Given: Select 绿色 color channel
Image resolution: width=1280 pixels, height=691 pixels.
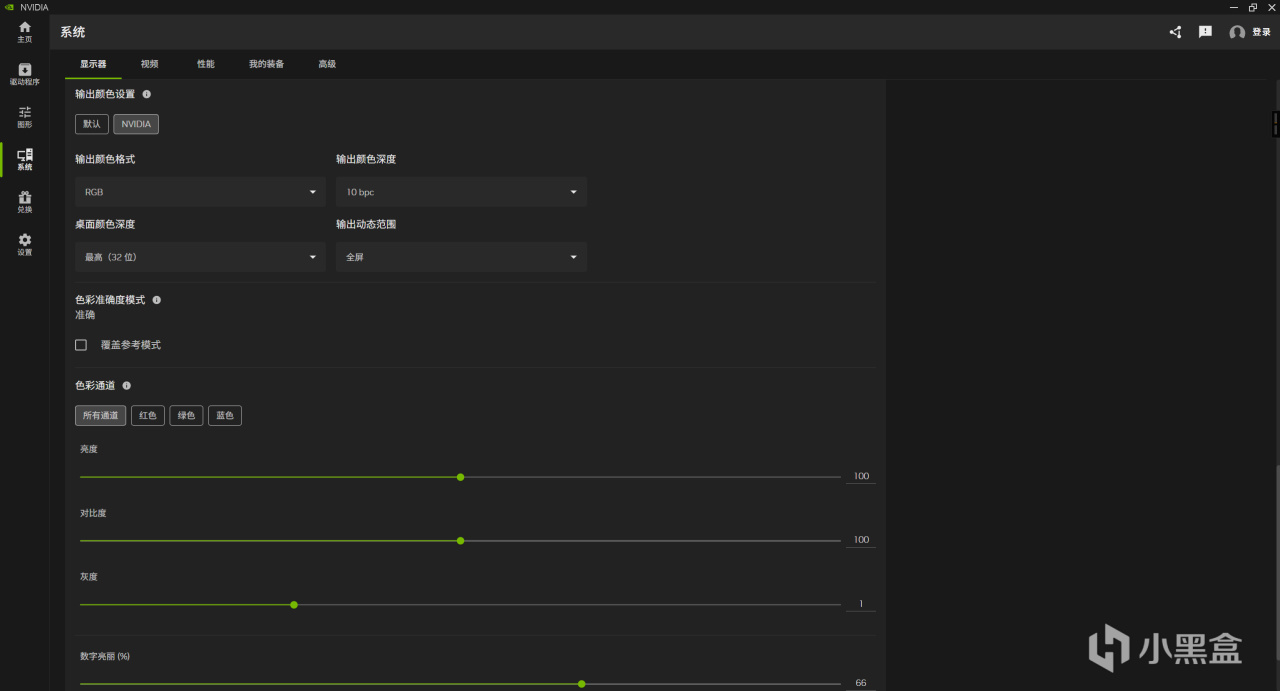Looking at the screenshot, I should [186, 415].
